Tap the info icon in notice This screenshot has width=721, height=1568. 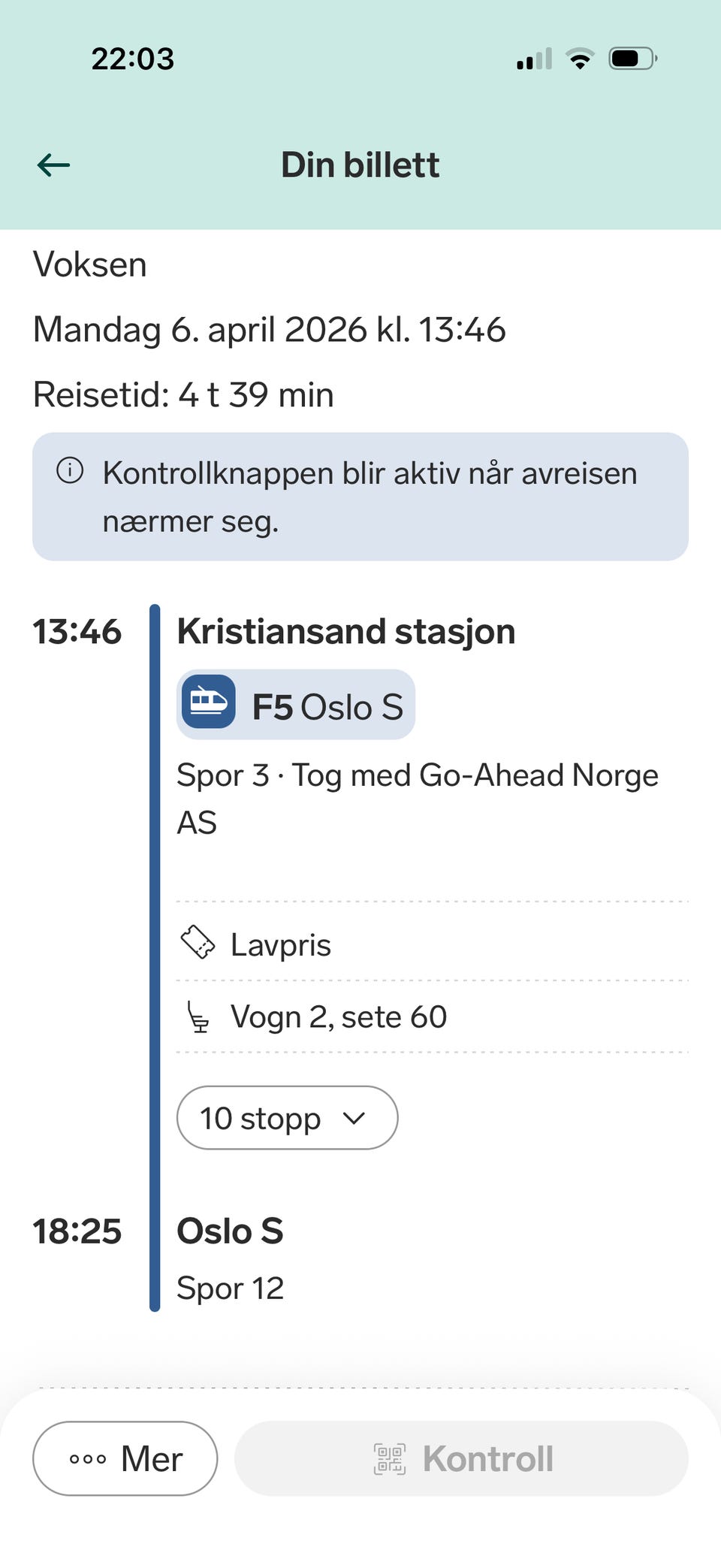pos(70,471)
